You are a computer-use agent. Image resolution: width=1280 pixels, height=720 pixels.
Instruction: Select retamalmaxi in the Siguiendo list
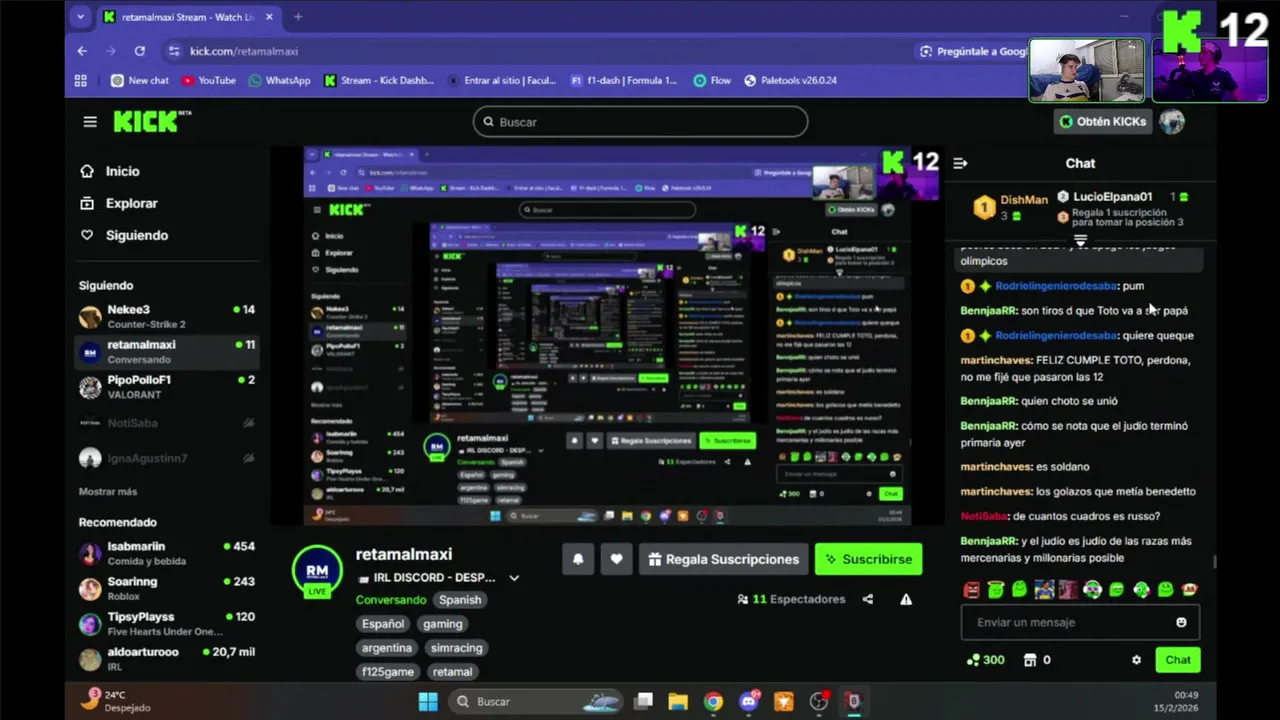click(x=167, y=351)
